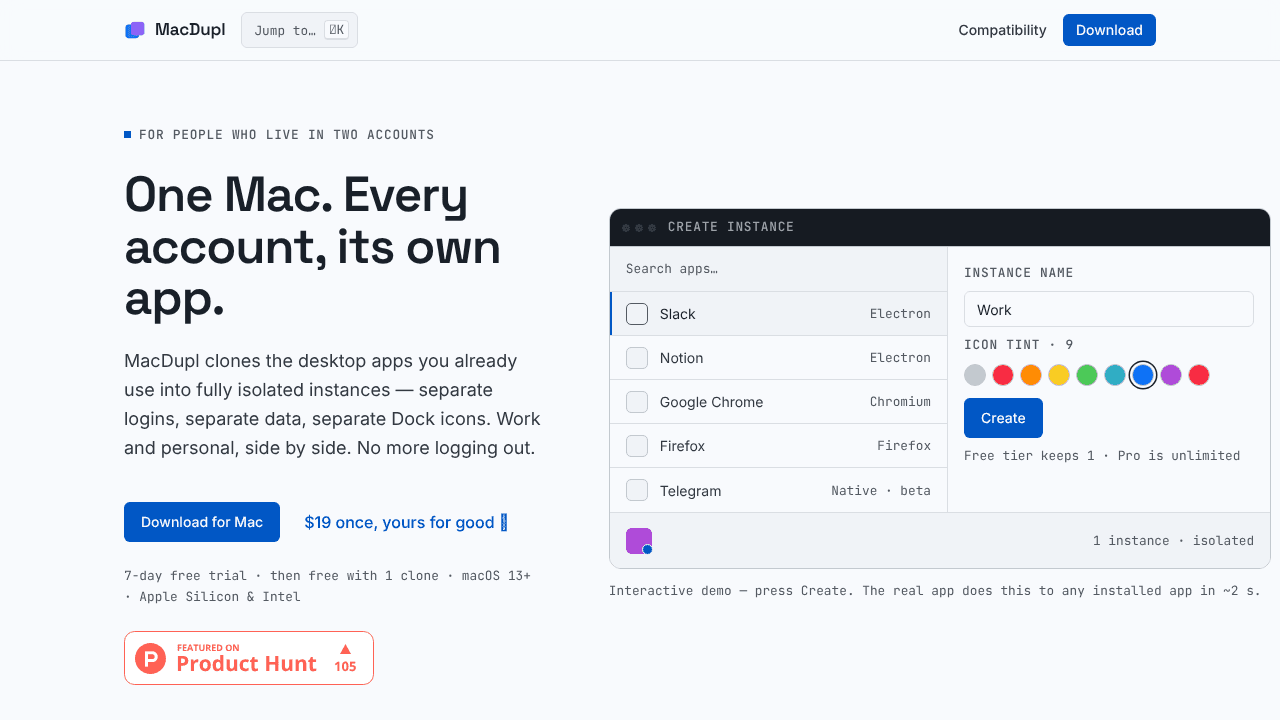The height and width of the screenshot is (720, 1280).
Task: Open the Featured on Product Hunt badge
Action: pos(249,658)
